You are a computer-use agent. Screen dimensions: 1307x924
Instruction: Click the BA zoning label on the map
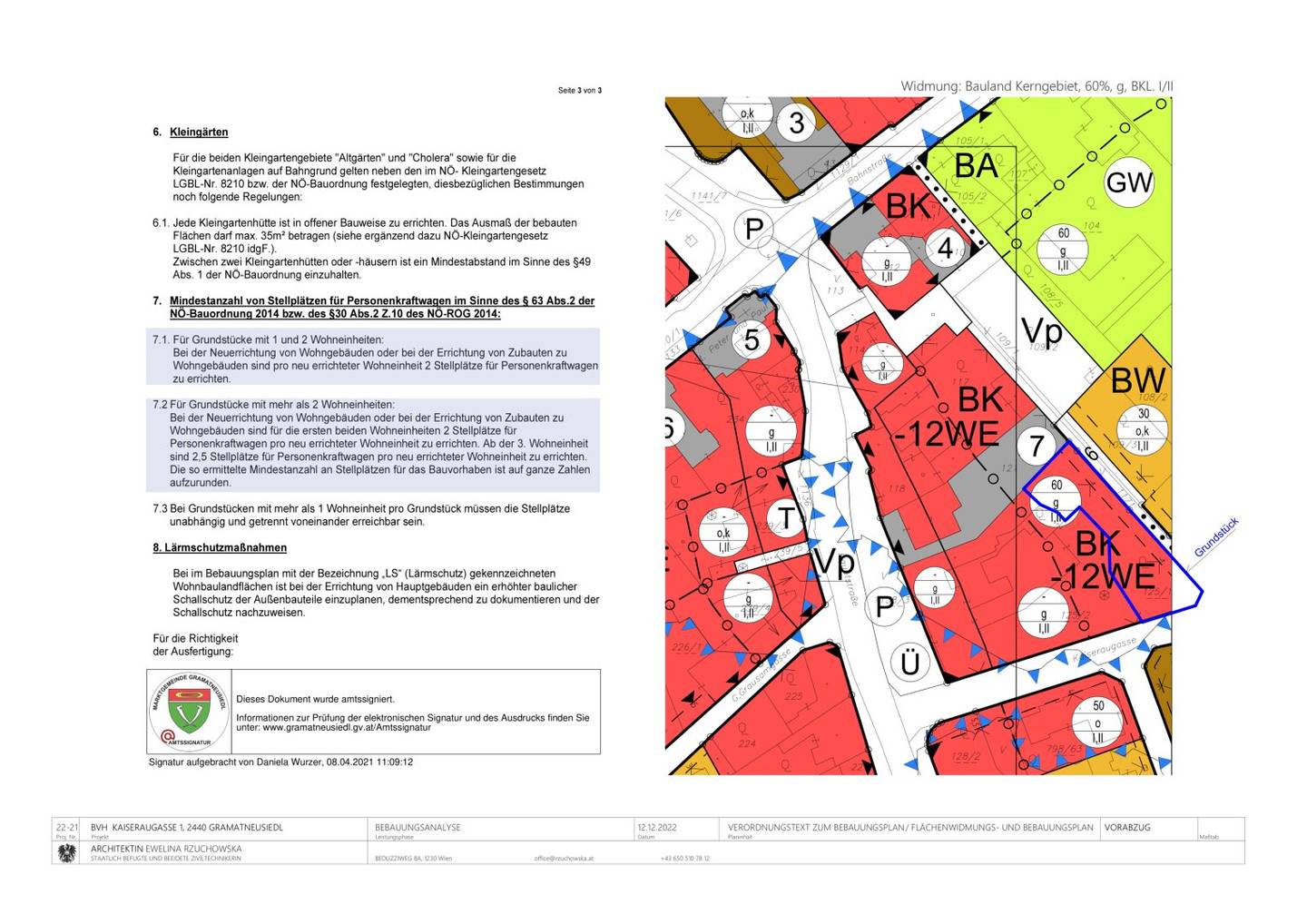(976, 166)
